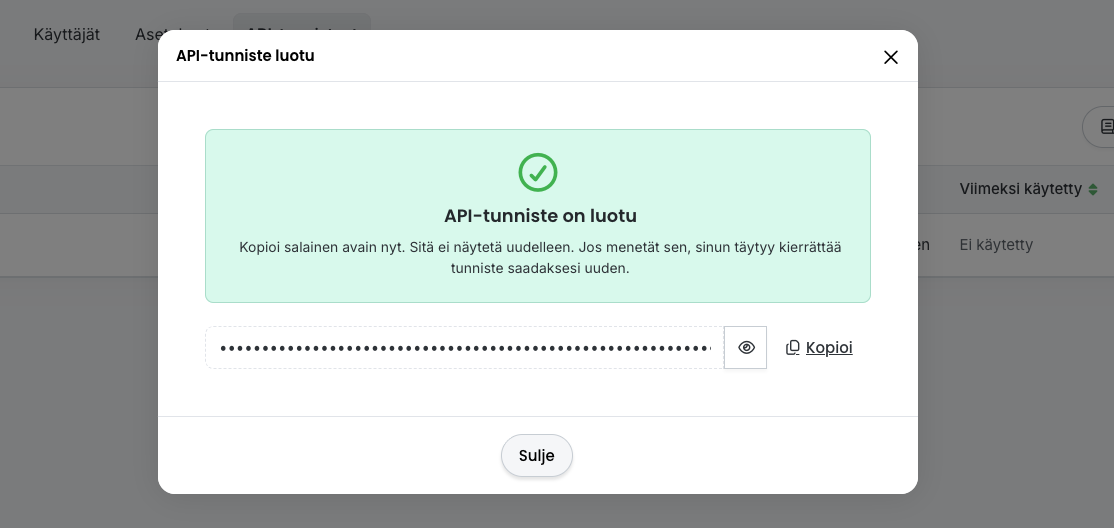Click the Ei käytetty table cell
Image resolution: width=1114 pixels, height=528 pixels.
tap(996, 244)
